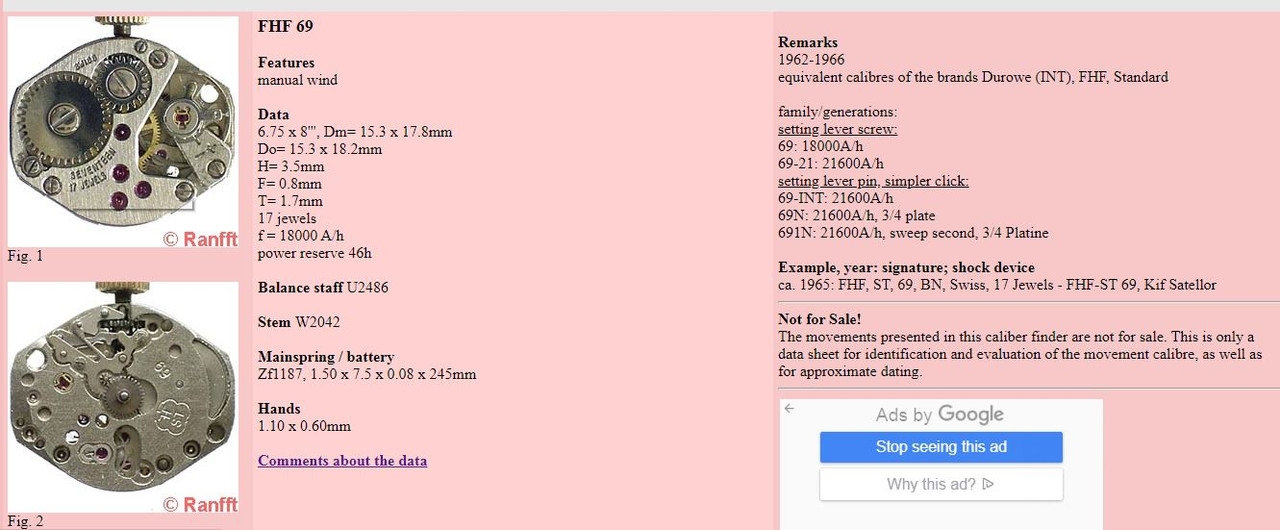Screen dimensions: 1280x530
Task: Select the 'manual wind' feature text
Action: 298,80
